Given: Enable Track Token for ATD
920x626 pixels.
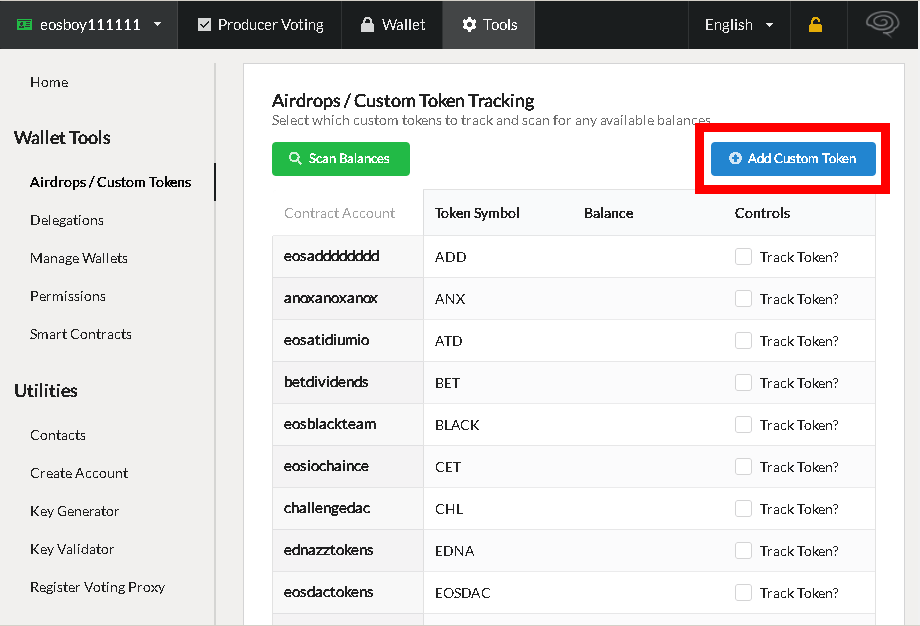Looking at the screenshot, I should pyautogui.click(x=743, y=340).
